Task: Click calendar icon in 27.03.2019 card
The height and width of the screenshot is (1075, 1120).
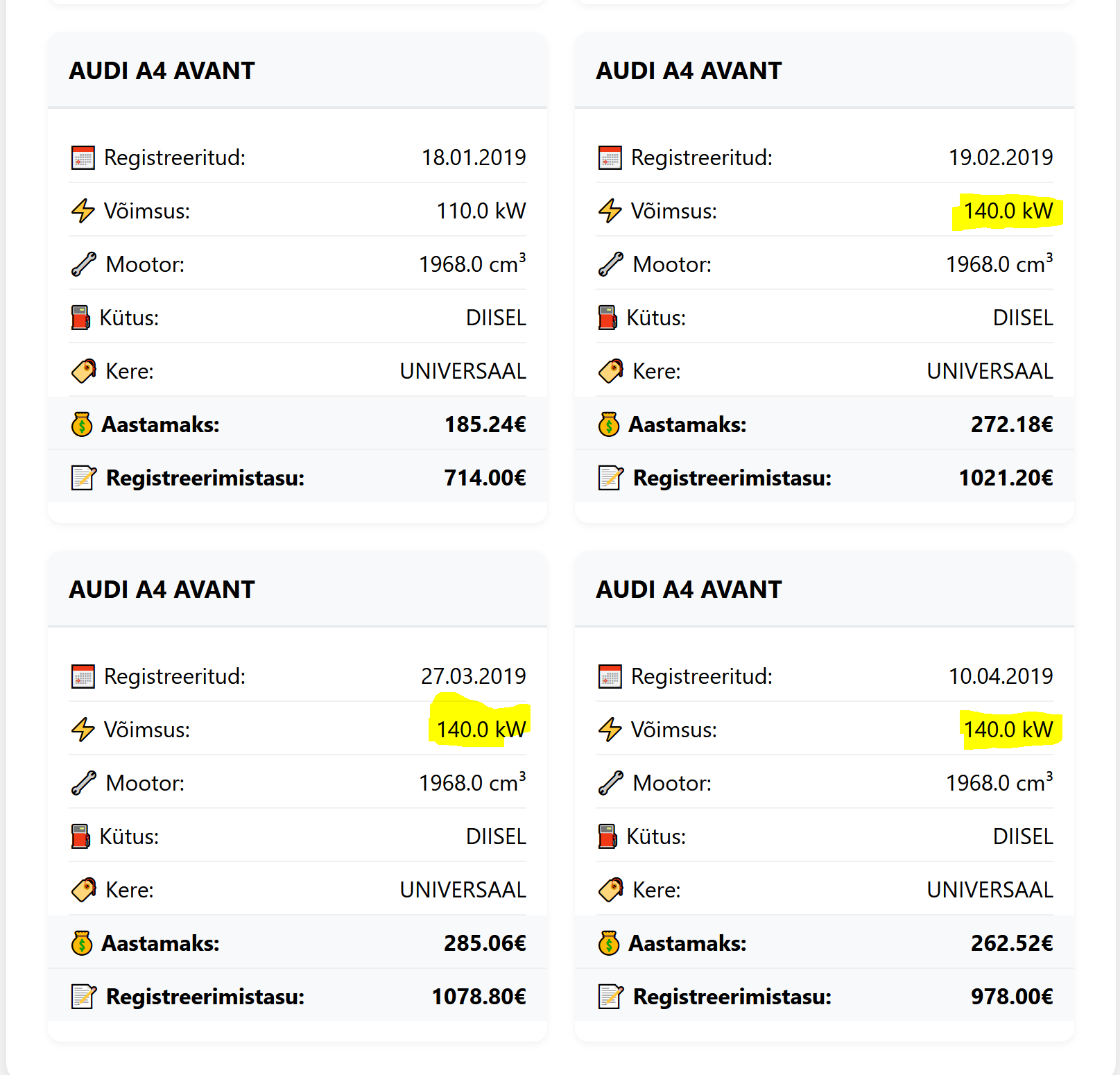Action: pos(83,677)
